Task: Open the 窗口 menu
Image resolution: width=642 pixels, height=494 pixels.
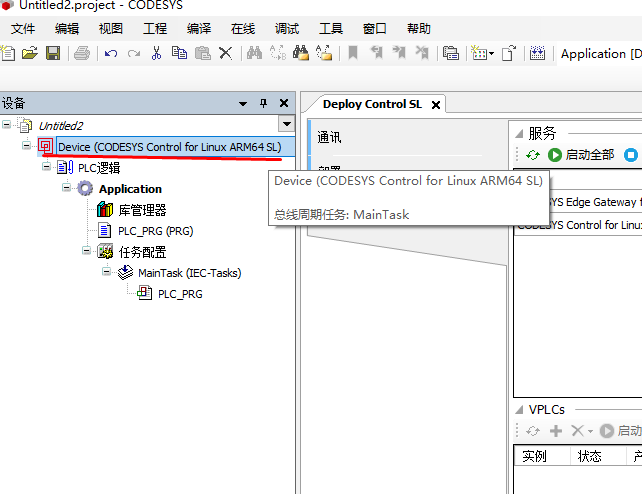Action: (x=375, y=29)
